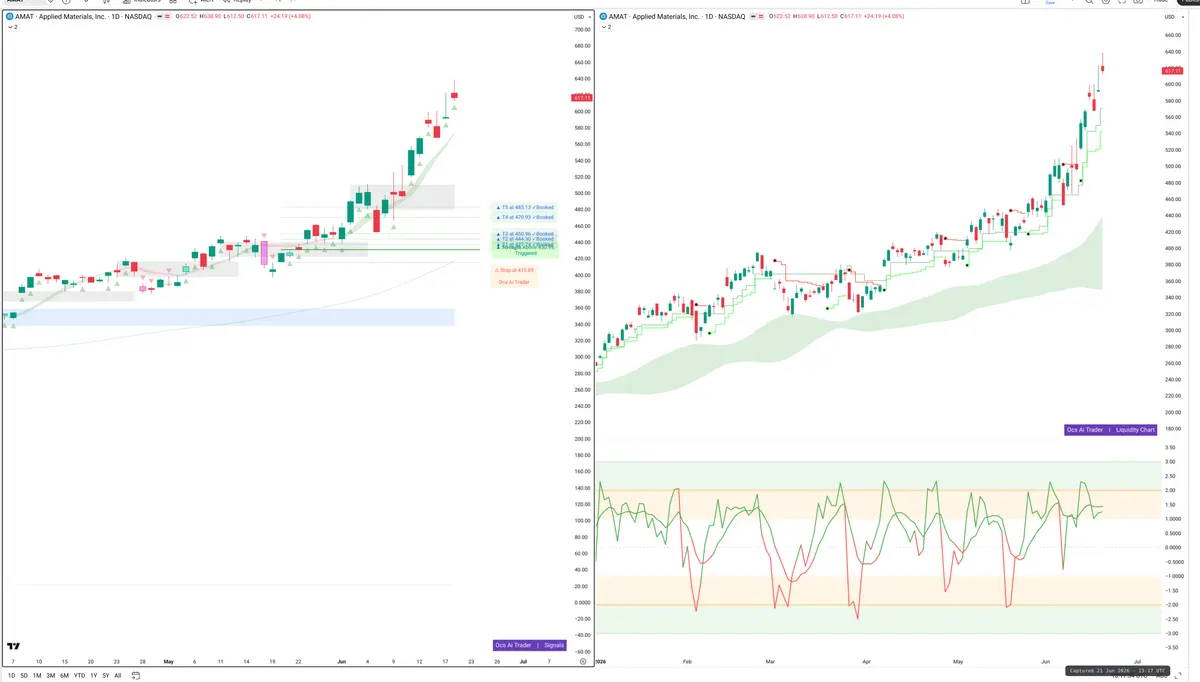Click the 500.00 level on left price axis

pyautogui.click(x=582, y=193)
